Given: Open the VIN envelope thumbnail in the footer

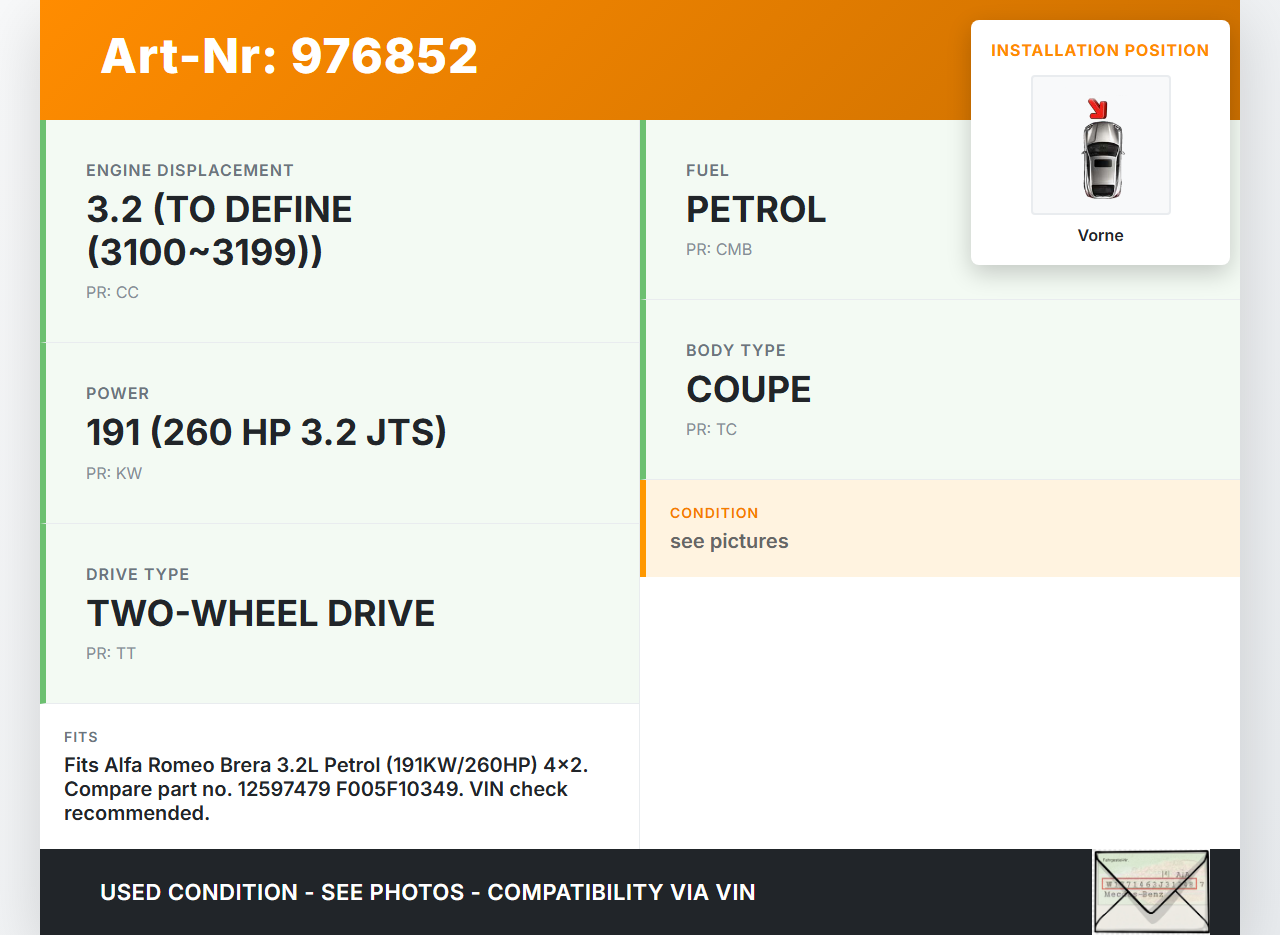Looking at the screenshot, I should 1150,891.
